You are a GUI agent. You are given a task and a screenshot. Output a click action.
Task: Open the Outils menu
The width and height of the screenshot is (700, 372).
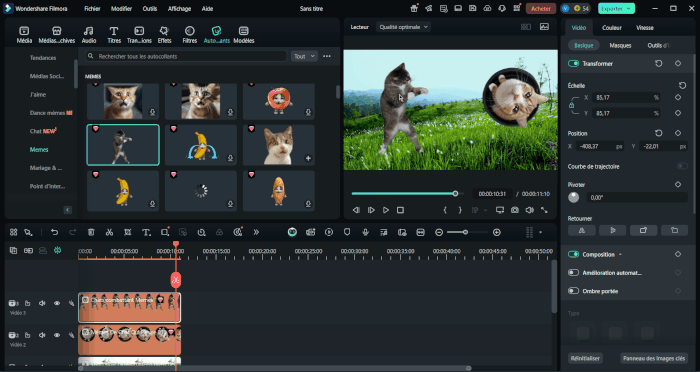tap(150, 8)
